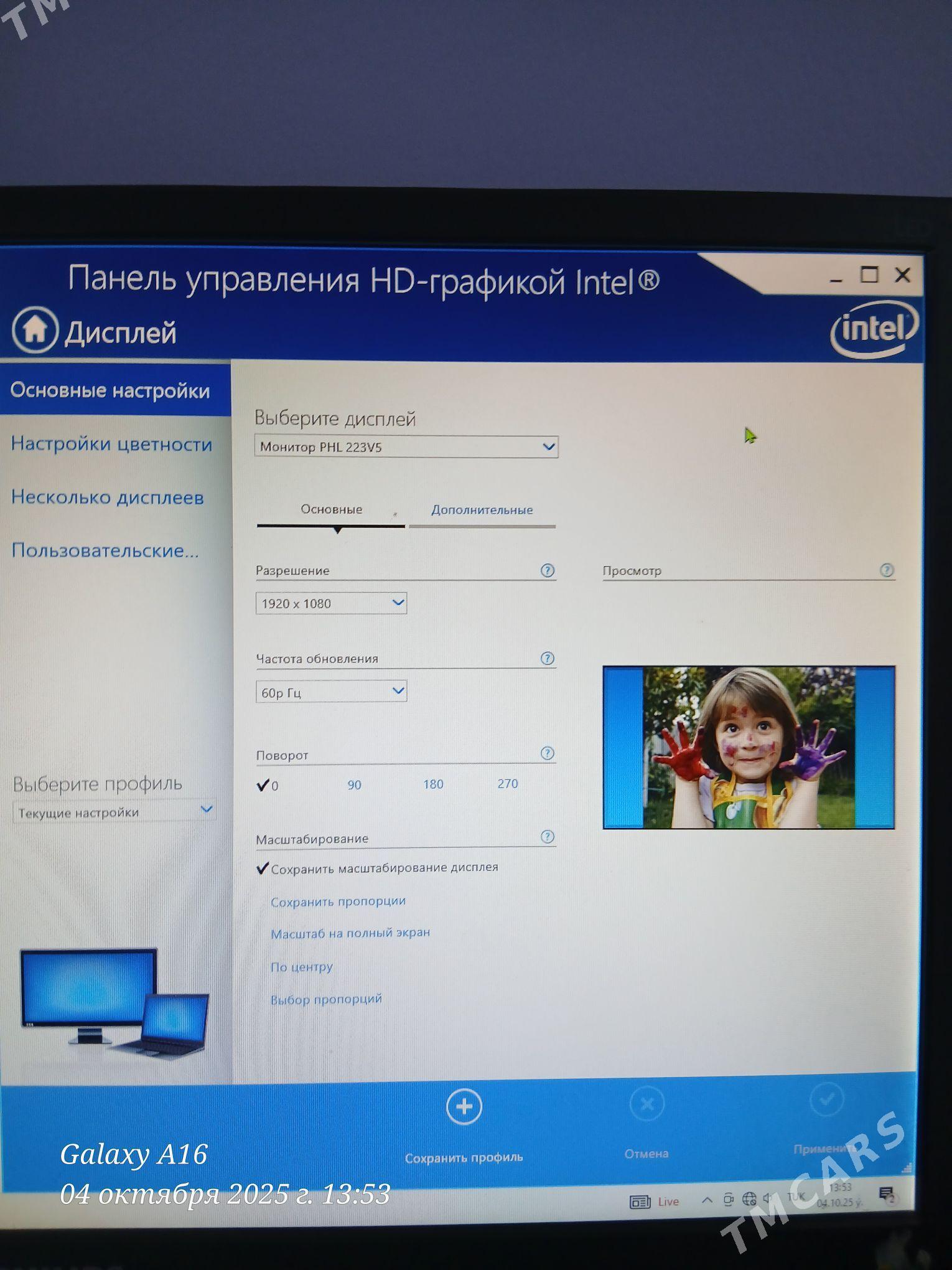This screenshot has width=952, height=1270.
Task: Click the Сохранить профиль plus icon
Action: (464, 1108)
